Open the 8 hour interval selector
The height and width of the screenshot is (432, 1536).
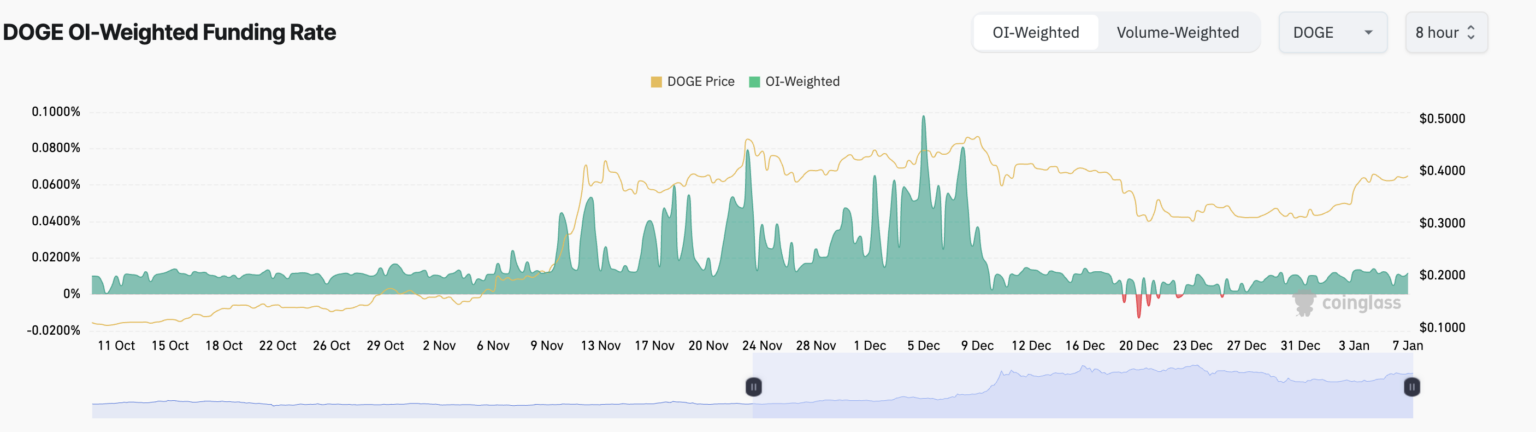coord(1445,32)
